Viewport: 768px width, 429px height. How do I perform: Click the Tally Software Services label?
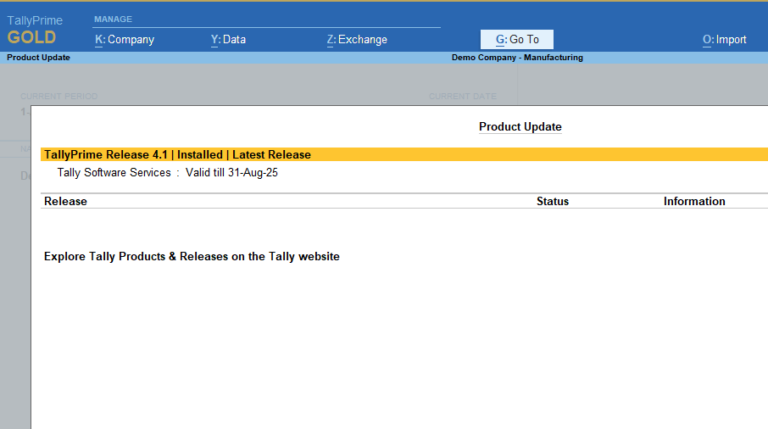114,173
